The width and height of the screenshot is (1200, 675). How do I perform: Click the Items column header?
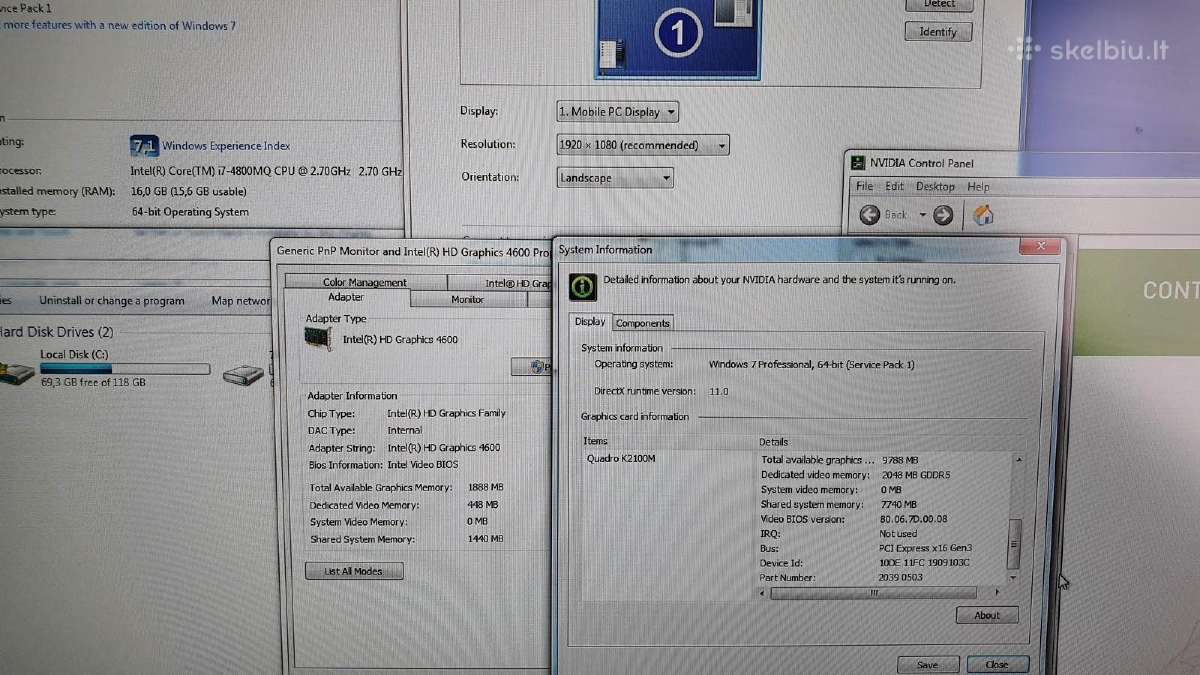595,441
